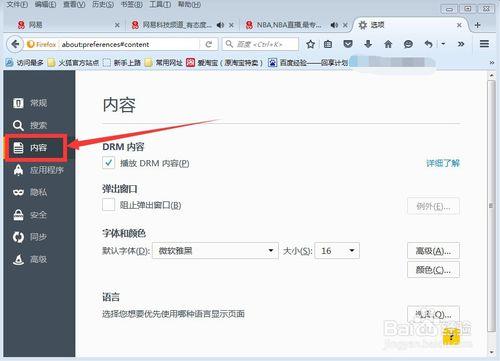500x361 pixels.
Task: Go to home page icon
Action: point(388,44)
